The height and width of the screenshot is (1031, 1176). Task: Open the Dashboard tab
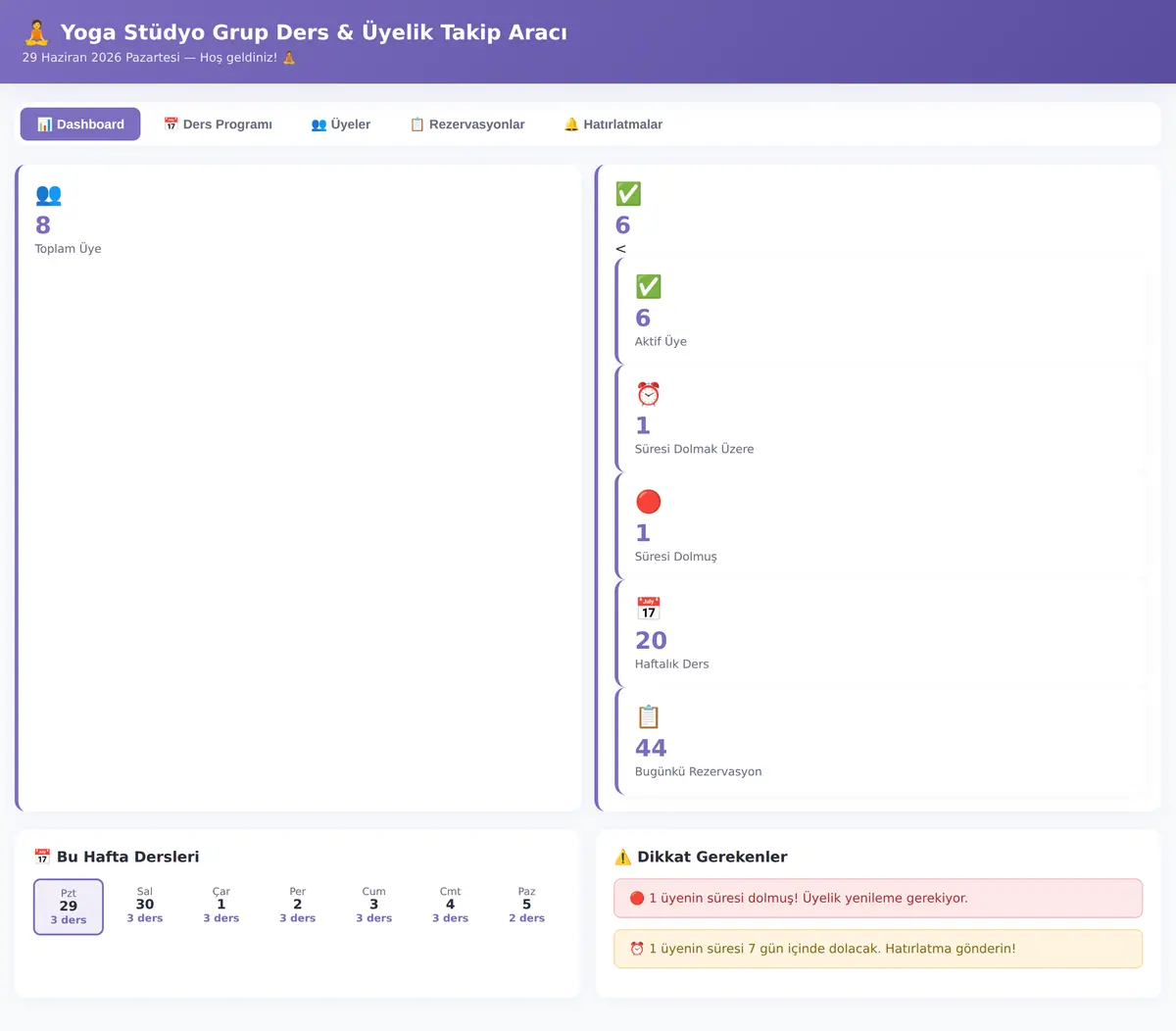coord(80,124)
